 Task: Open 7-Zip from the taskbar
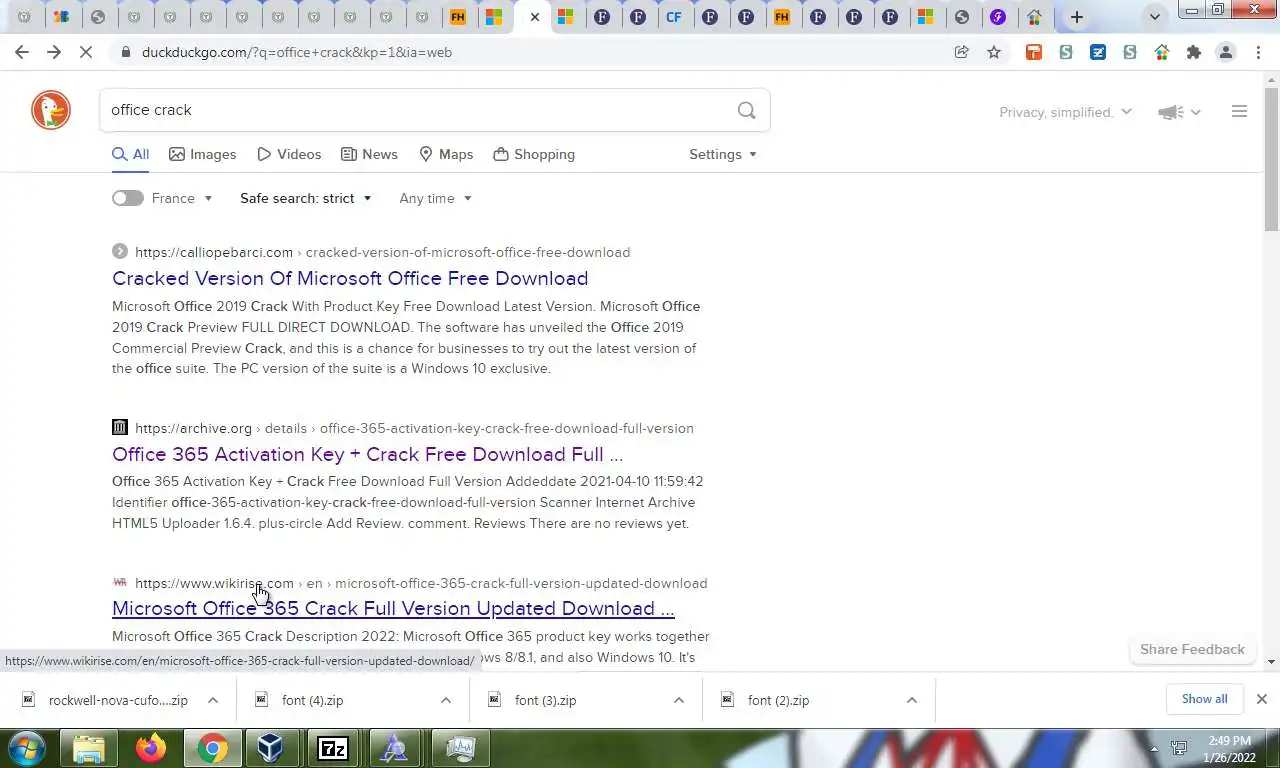333,748
